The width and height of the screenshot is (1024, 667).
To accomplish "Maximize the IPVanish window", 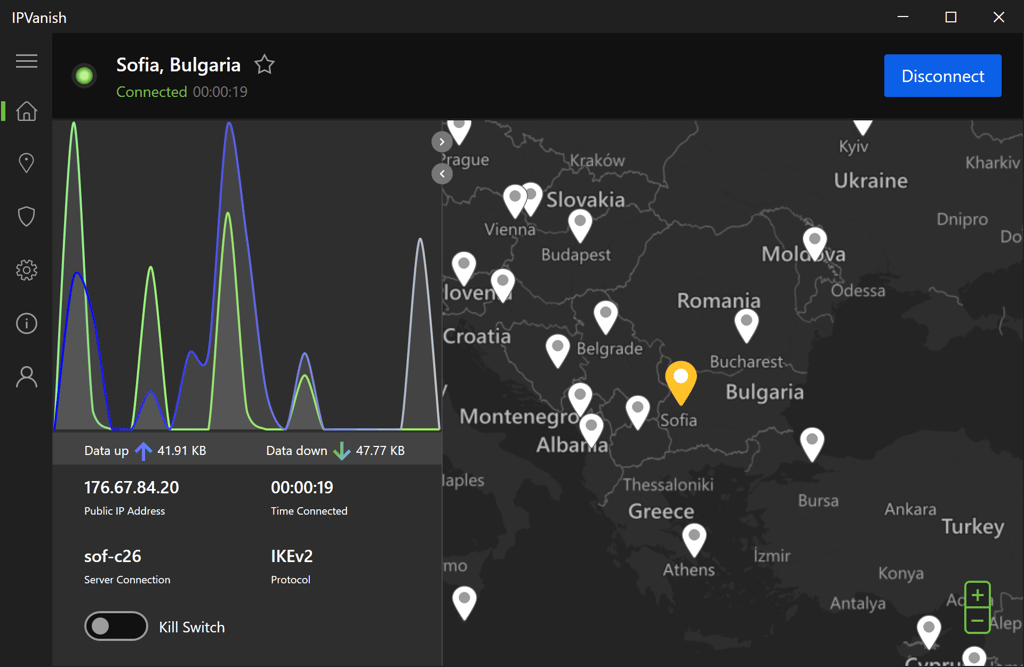I will pos(951,17).
